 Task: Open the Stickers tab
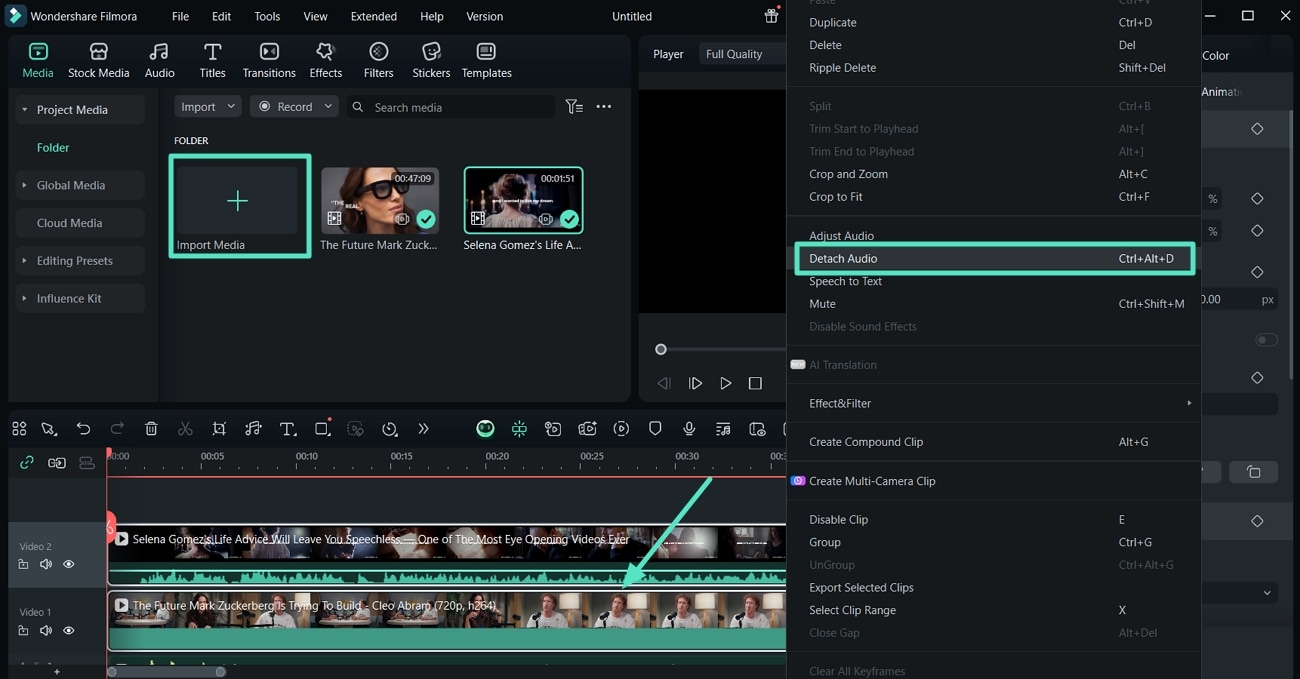coord(431,61)
